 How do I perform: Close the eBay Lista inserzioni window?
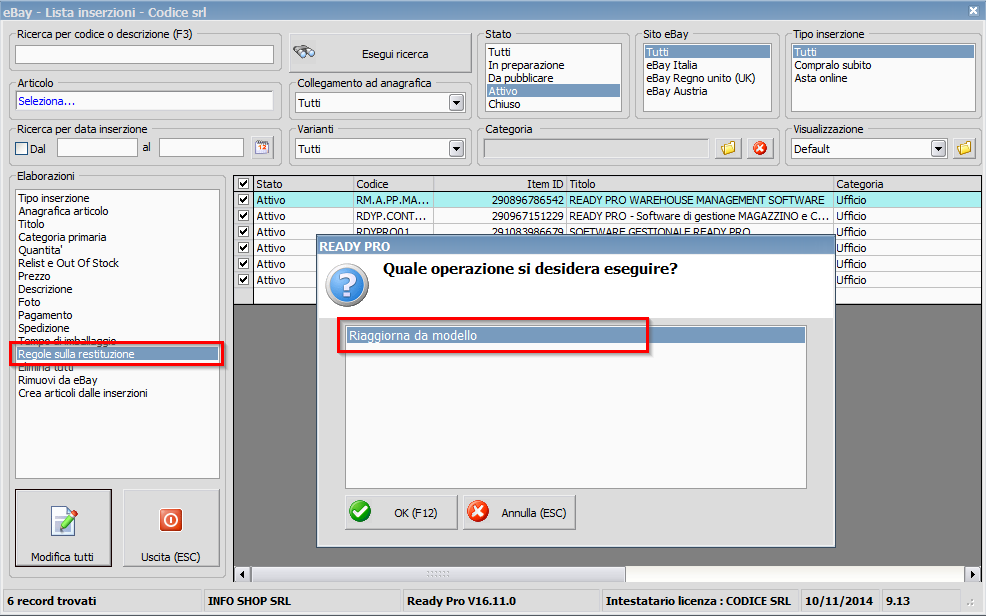pos(973,11)
